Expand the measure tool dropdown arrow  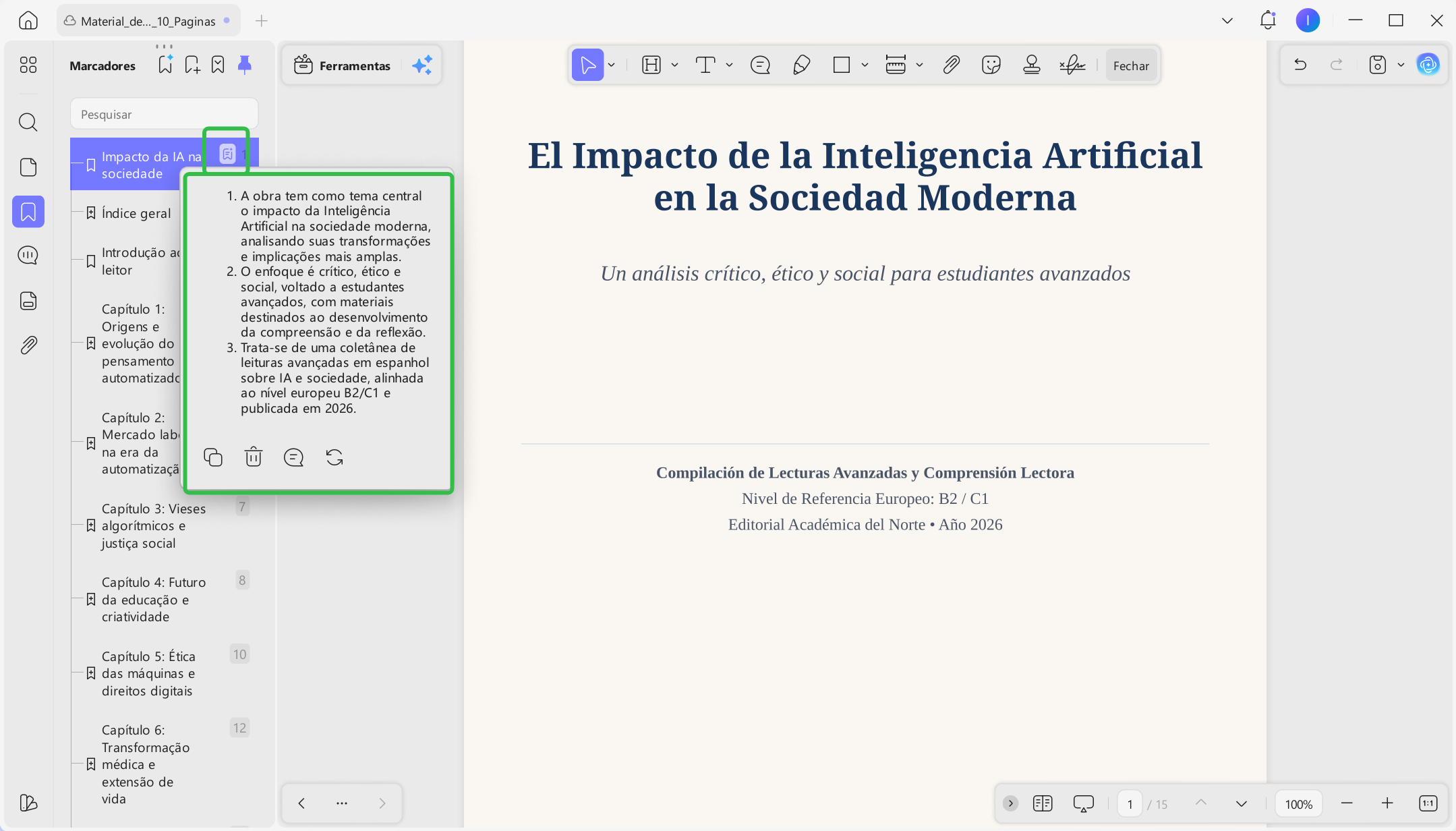point(919,65)
